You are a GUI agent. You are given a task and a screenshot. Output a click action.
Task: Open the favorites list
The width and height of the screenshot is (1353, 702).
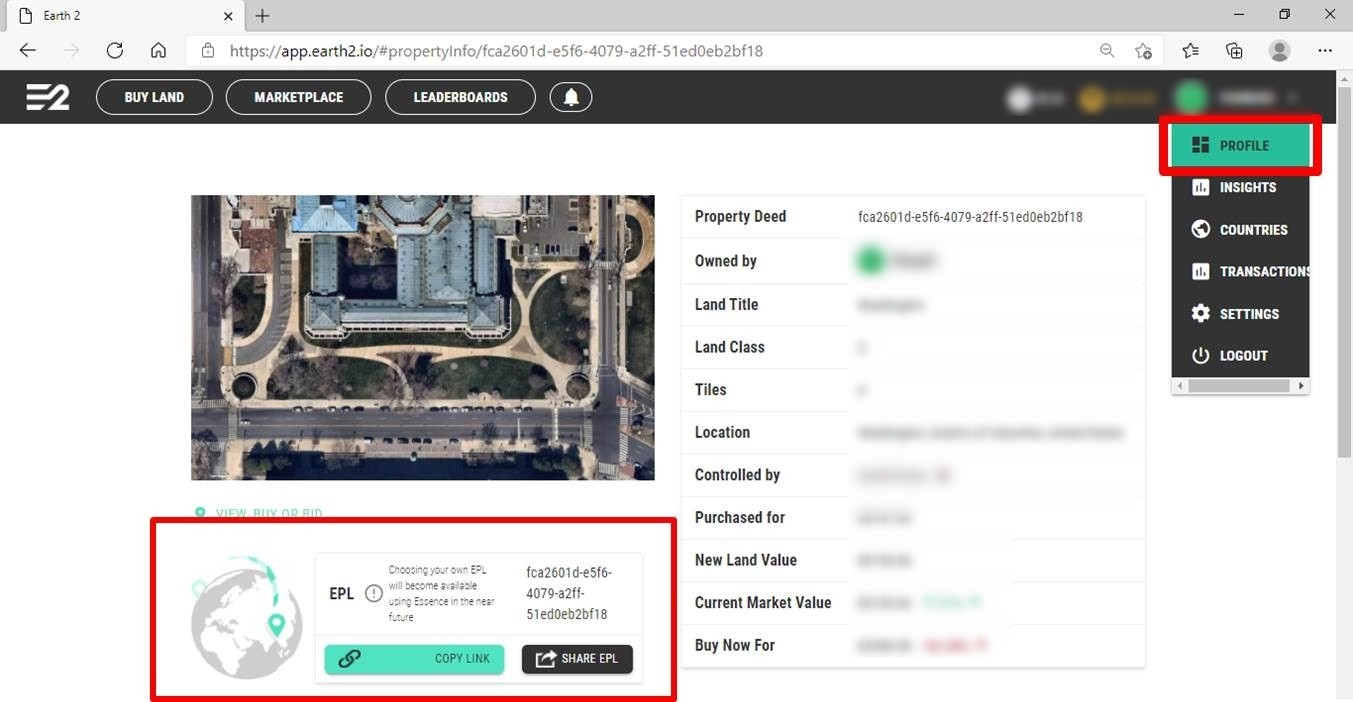click(x=1190, y=50)
